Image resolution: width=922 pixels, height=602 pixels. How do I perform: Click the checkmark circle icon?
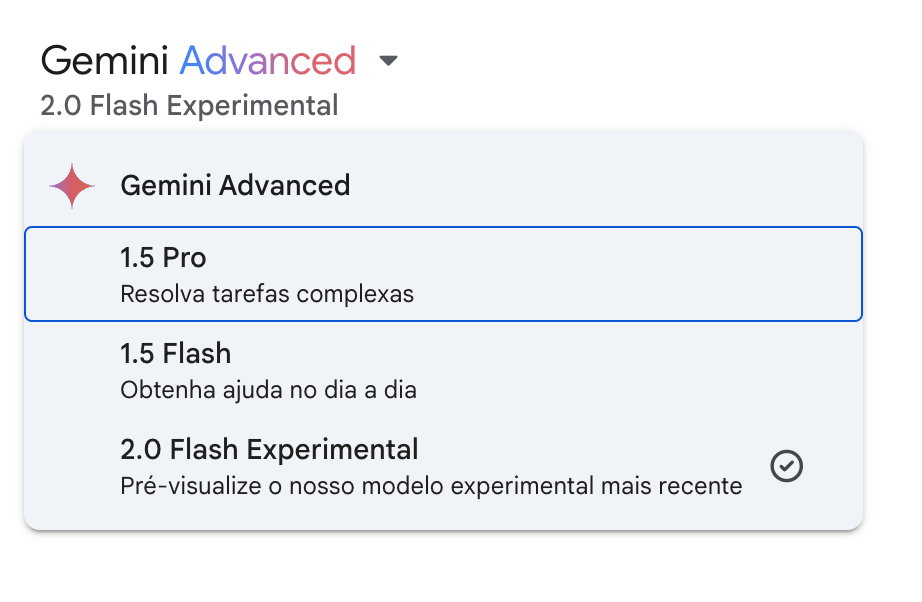click(786, 466)
